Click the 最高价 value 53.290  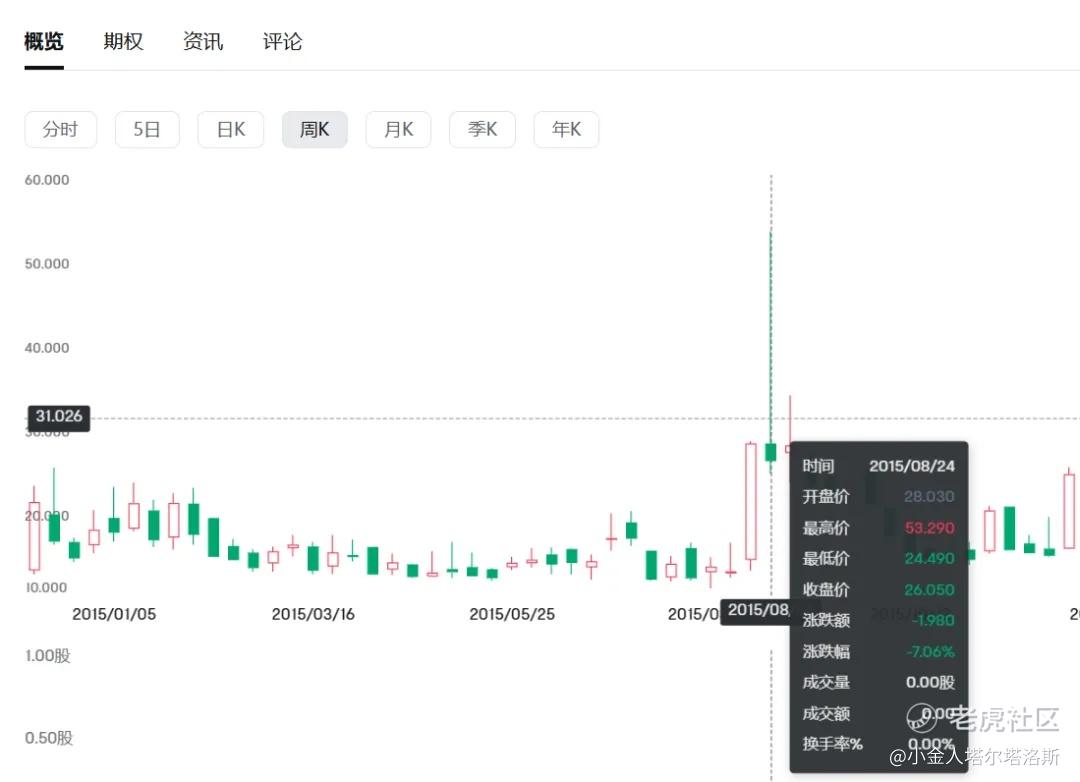pos(929,528)
